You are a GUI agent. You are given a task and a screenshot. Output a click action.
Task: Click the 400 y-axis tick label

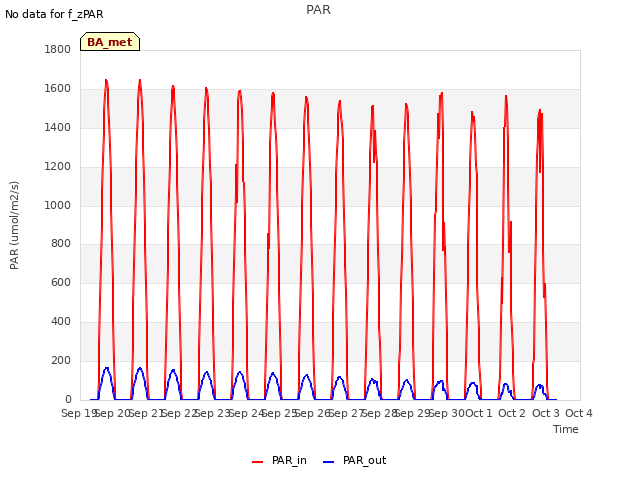pyautogui.click(x=61, y=322)
